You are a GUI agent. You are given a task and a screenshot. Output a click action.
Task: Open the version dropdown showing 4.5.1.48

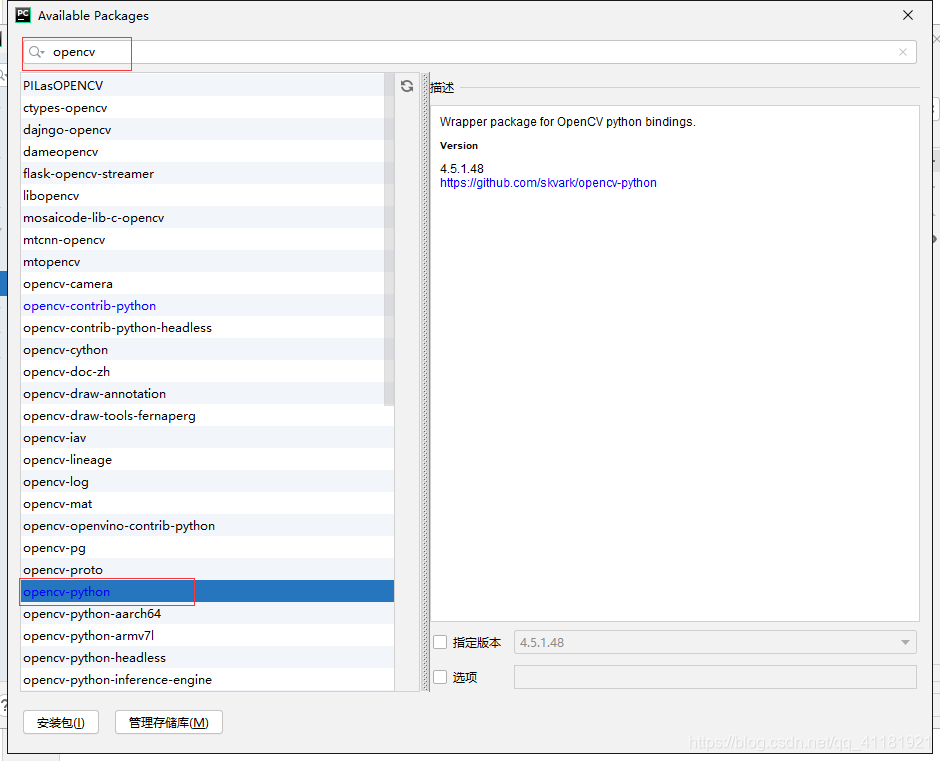click(905, 642)
